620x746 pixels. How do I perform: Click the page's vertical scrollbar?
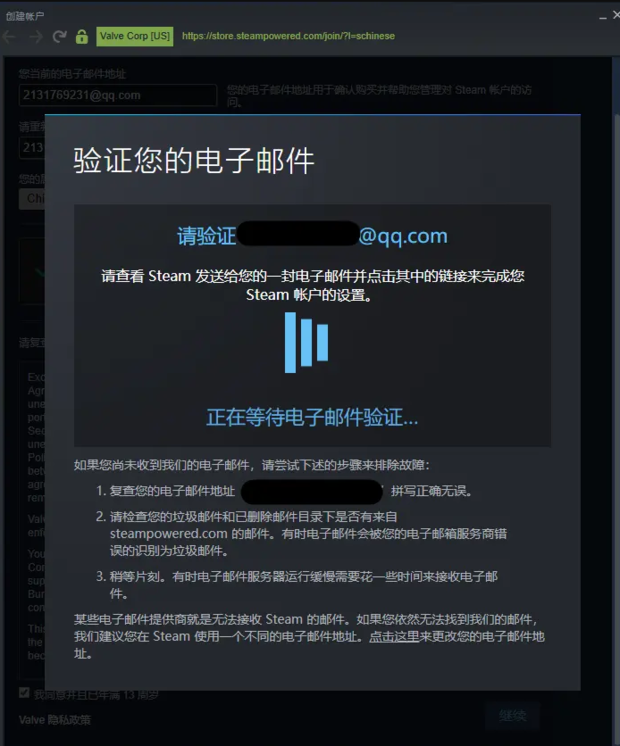pyautogui.click(x=616, y=400)
